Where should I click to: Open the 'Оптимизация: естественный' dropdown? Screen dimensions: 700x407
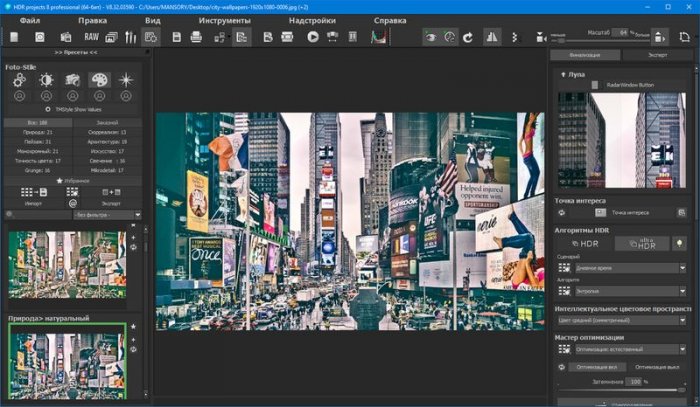[629, 351]
